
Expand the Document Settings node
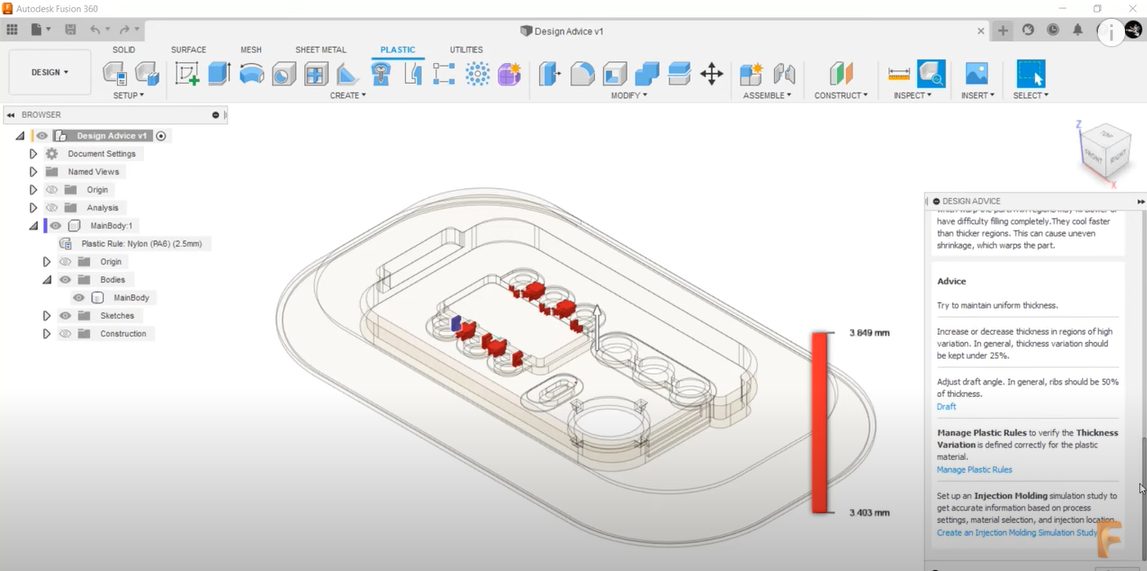(x=33, y=154)
